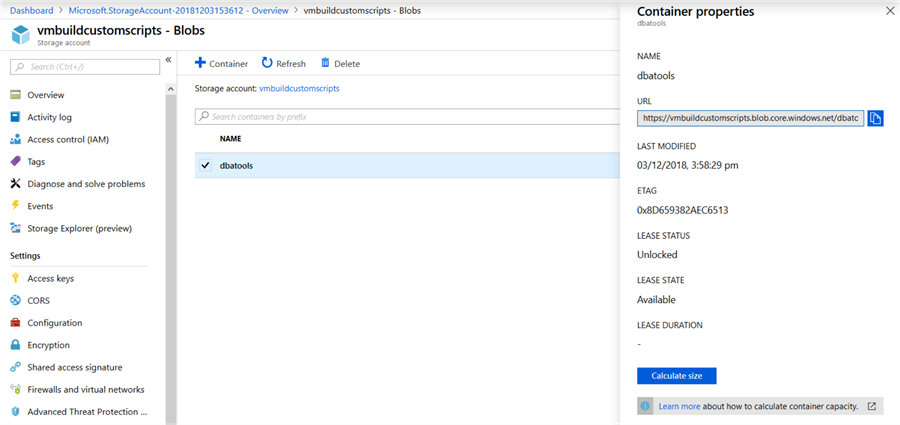This screenshot has width=900, height=425.
Task: Click the CORS icon
Action: (x=16, y=300)
